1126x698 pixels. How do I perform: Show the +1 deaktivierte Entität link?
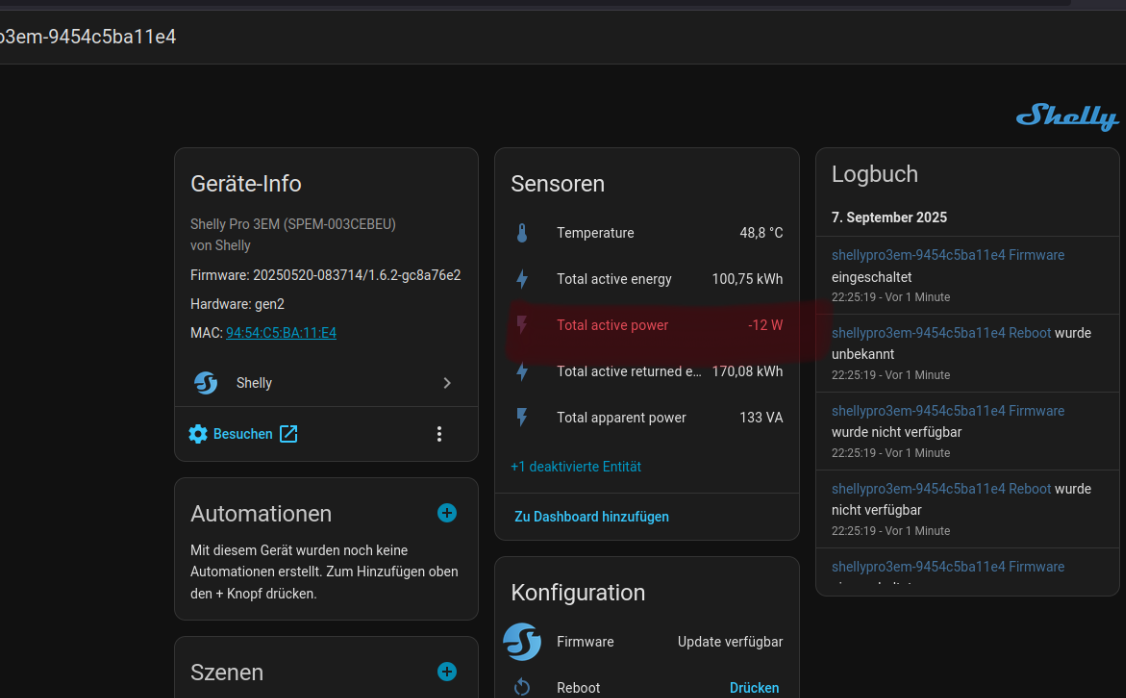576,467
